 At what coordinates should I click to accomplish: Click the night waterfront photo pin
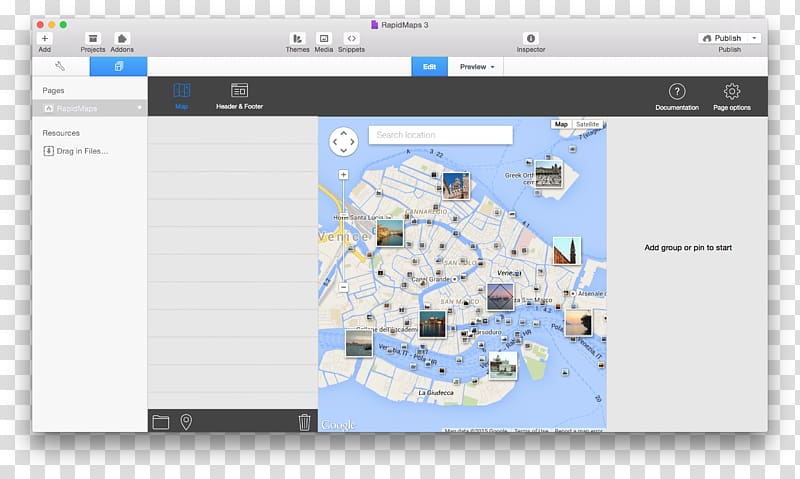pos(432,324)
